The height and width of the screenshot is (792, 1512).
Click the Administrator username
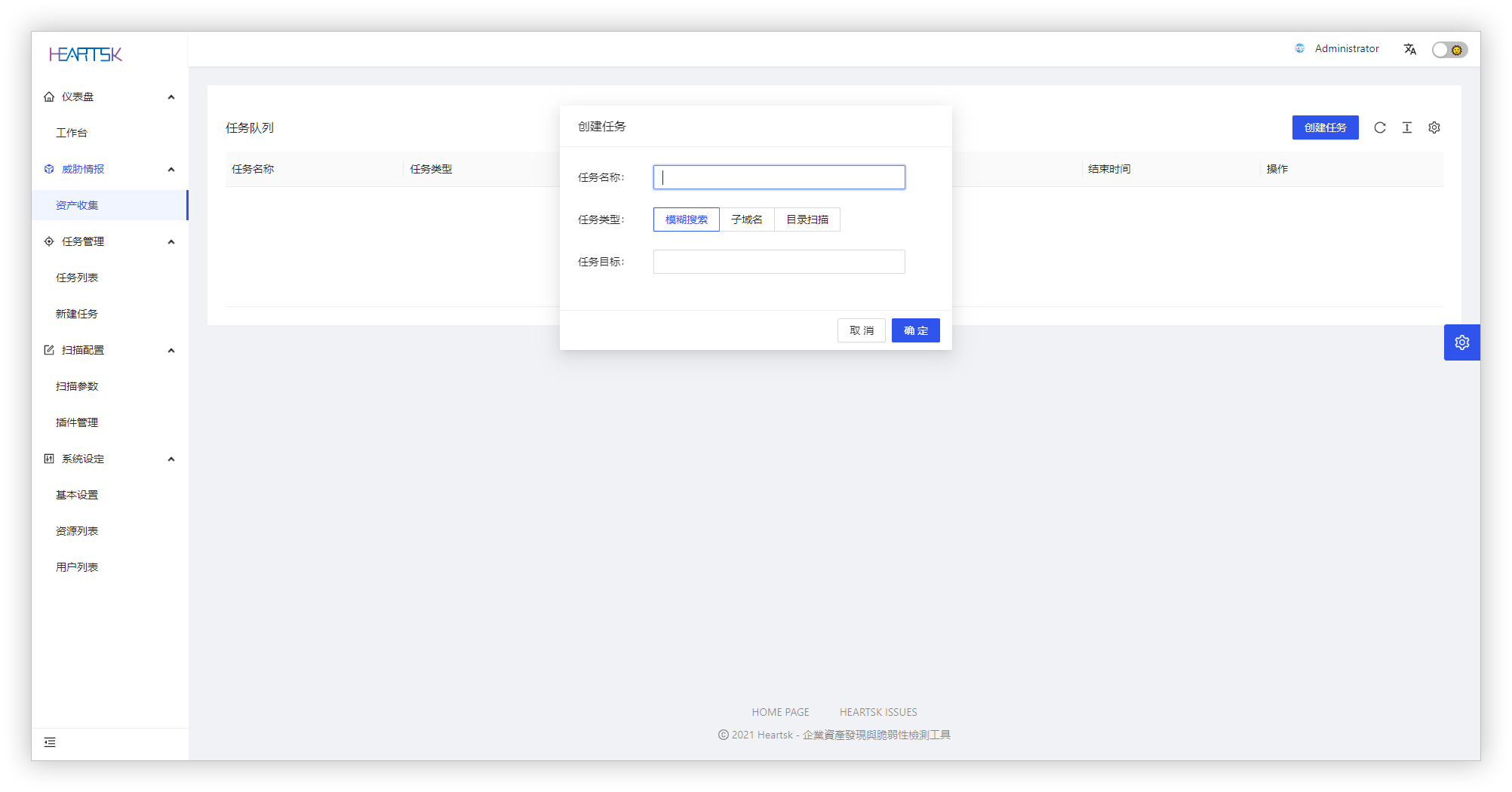1347,48
